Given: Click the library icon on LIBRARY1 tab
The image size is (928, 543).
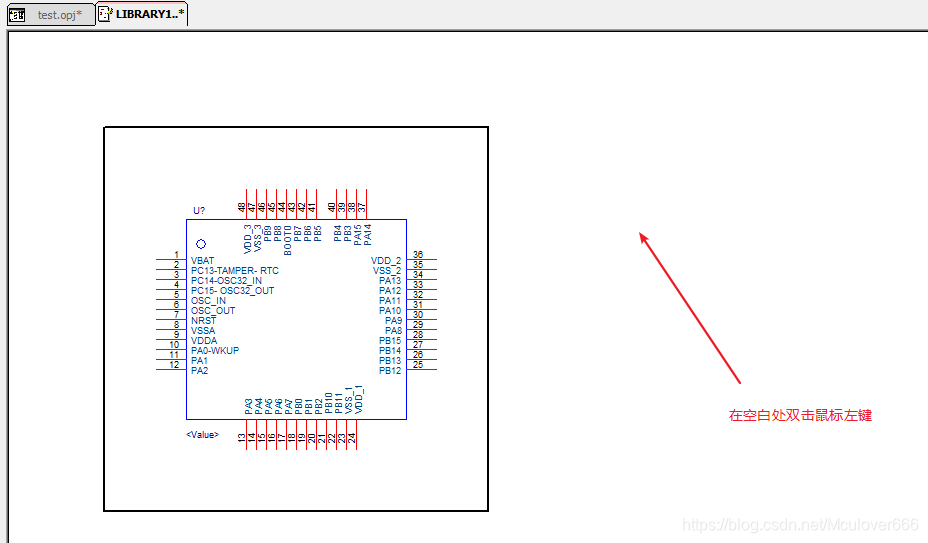Looking at the screenshot, I should click(x=105, y=15).
